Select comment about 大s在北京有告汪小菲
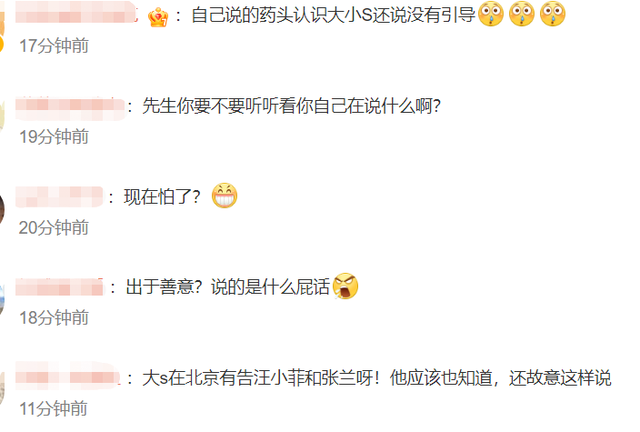 376,378
